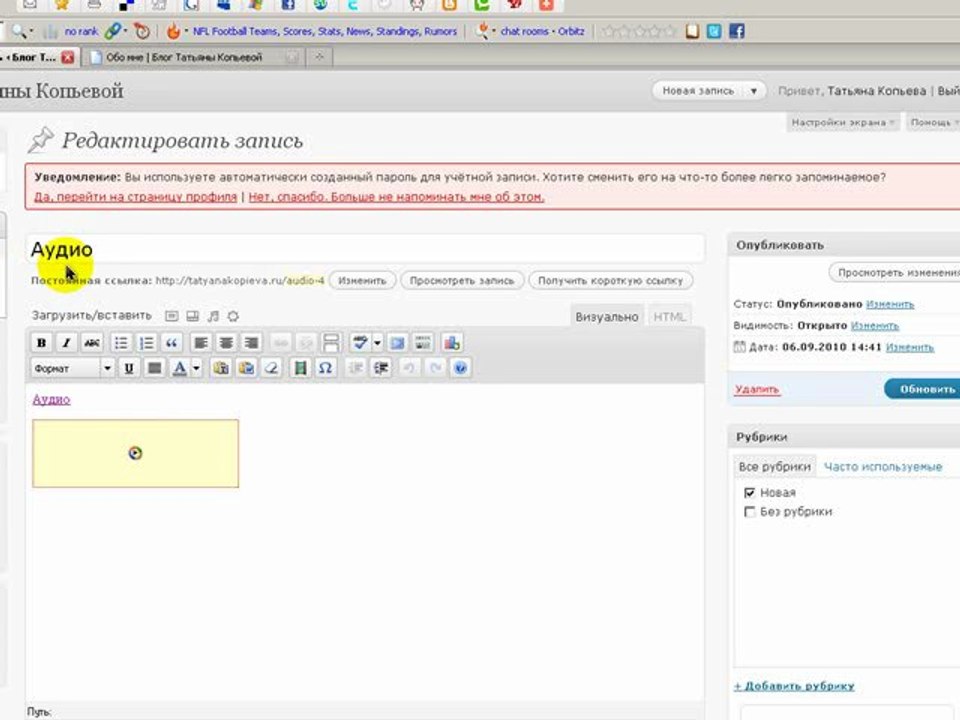Insert a numbered list
Image resolution: width=960 pixels, height=720 pixels.
(x=146, y=343)
